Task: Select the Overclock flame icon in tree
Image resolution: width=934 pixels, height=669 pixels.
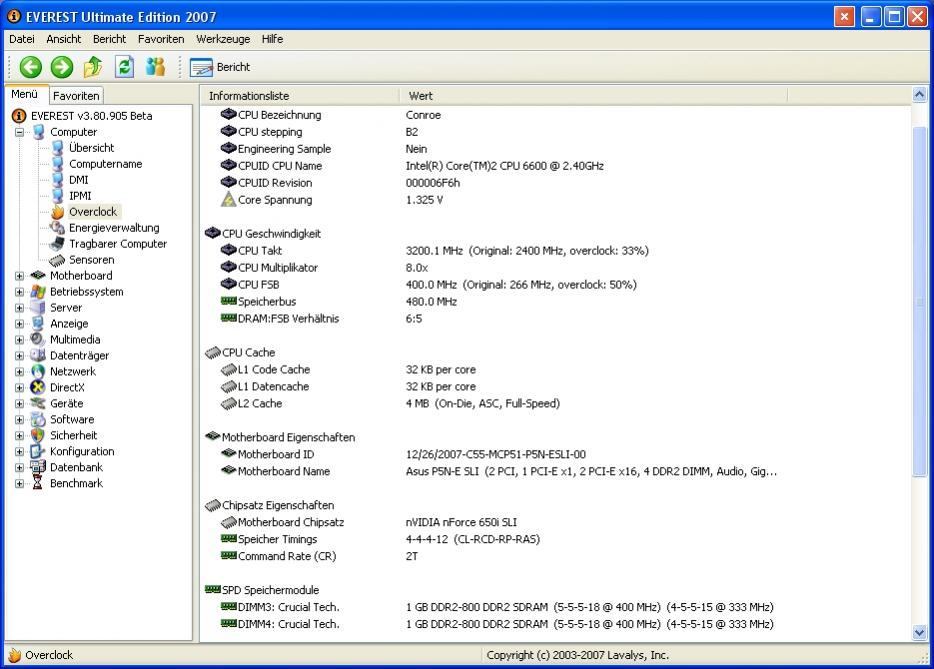Action: [58, 212]
